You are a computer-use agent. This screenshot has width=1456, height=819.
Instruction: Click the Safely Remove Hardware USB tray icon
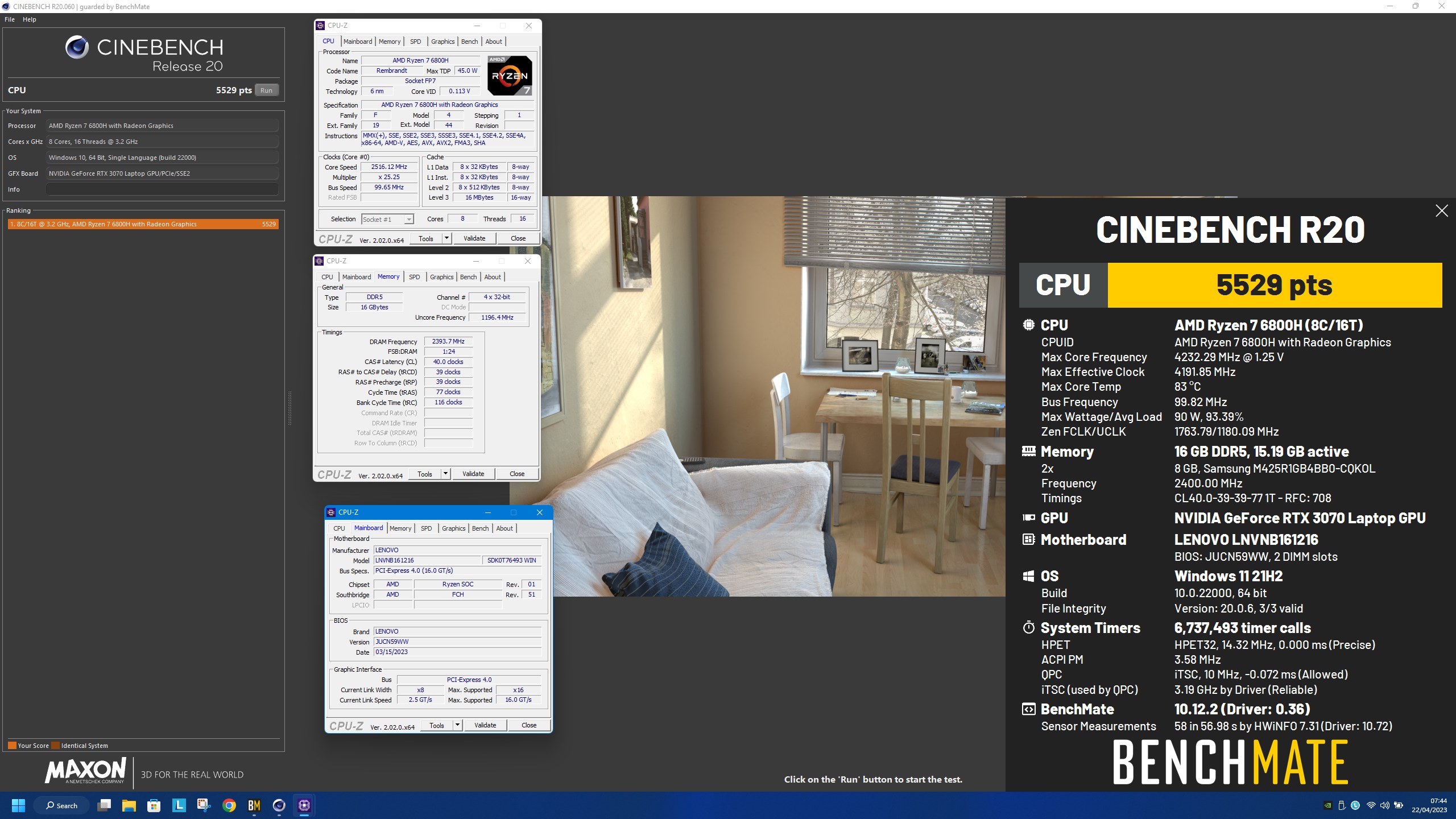click(x=1342, y=805)
